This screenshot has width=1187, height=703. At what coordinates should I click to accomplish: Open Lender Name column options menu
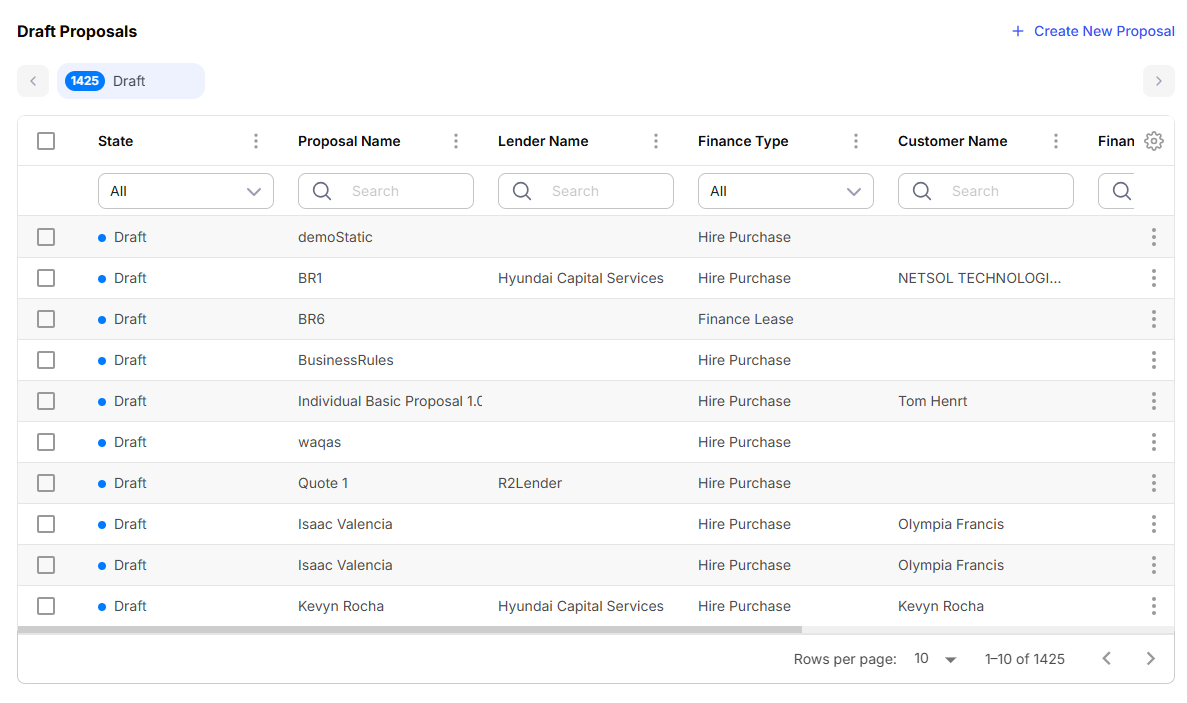[656, 141]
